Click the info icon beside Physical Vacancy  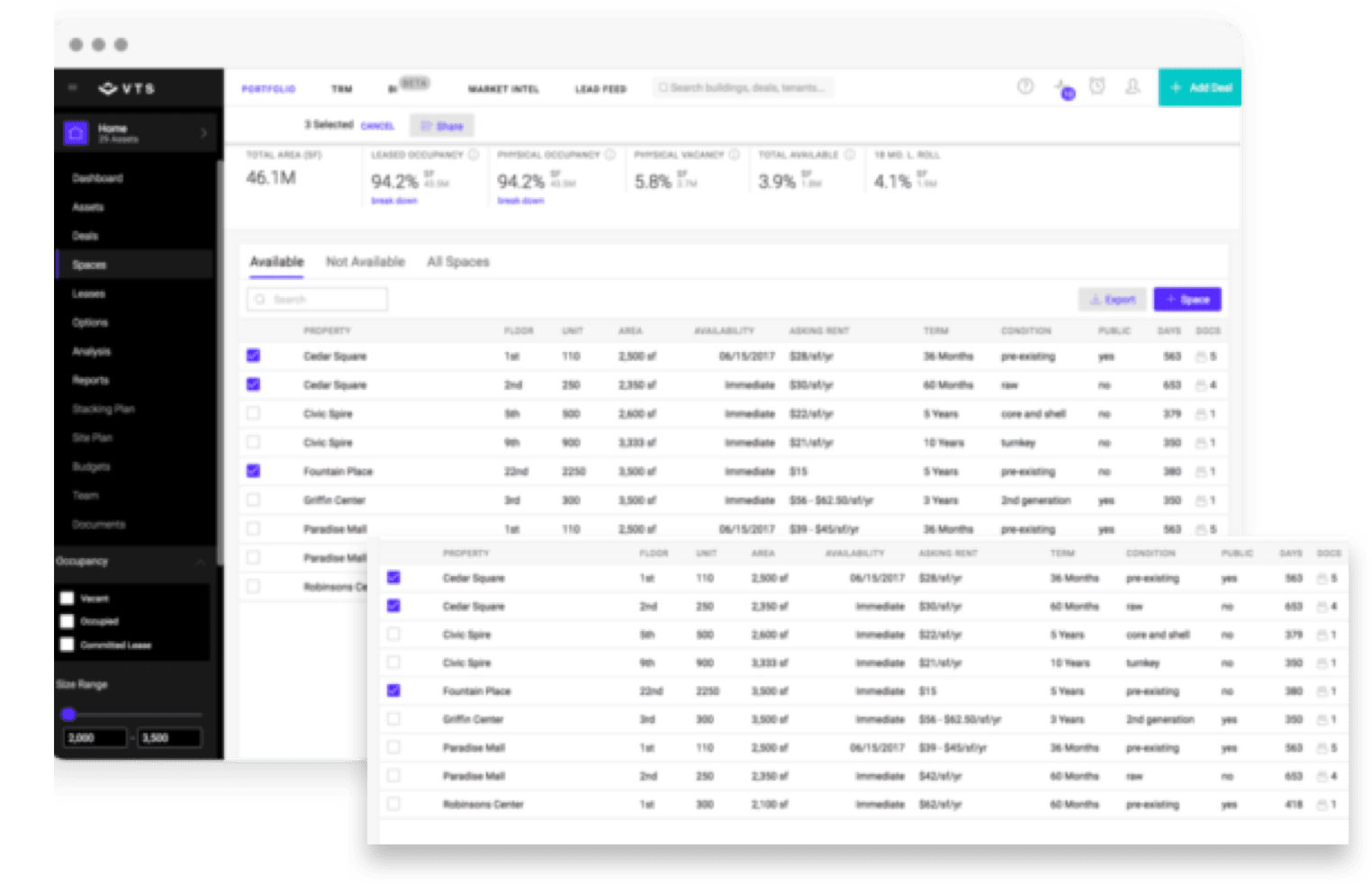coord(734,155)
